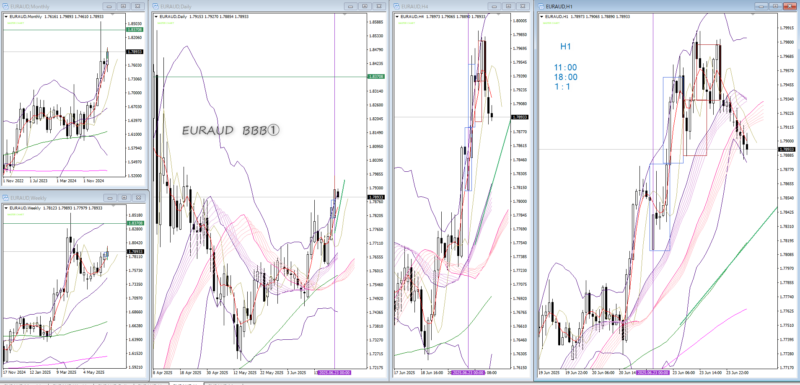The width and height of the screenshot is (800, 385).
Task: Open the dropdown arrow beside EURAUD,Weekly chart label
Action: point(6,208)
